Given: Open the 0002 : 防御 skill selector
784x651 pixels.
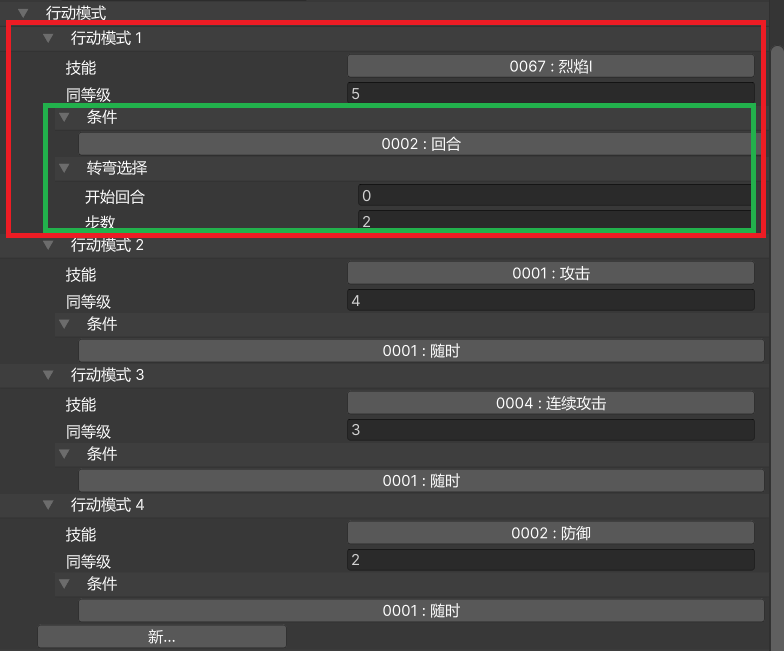Looking at the screenshot, I should click(550, 534).
